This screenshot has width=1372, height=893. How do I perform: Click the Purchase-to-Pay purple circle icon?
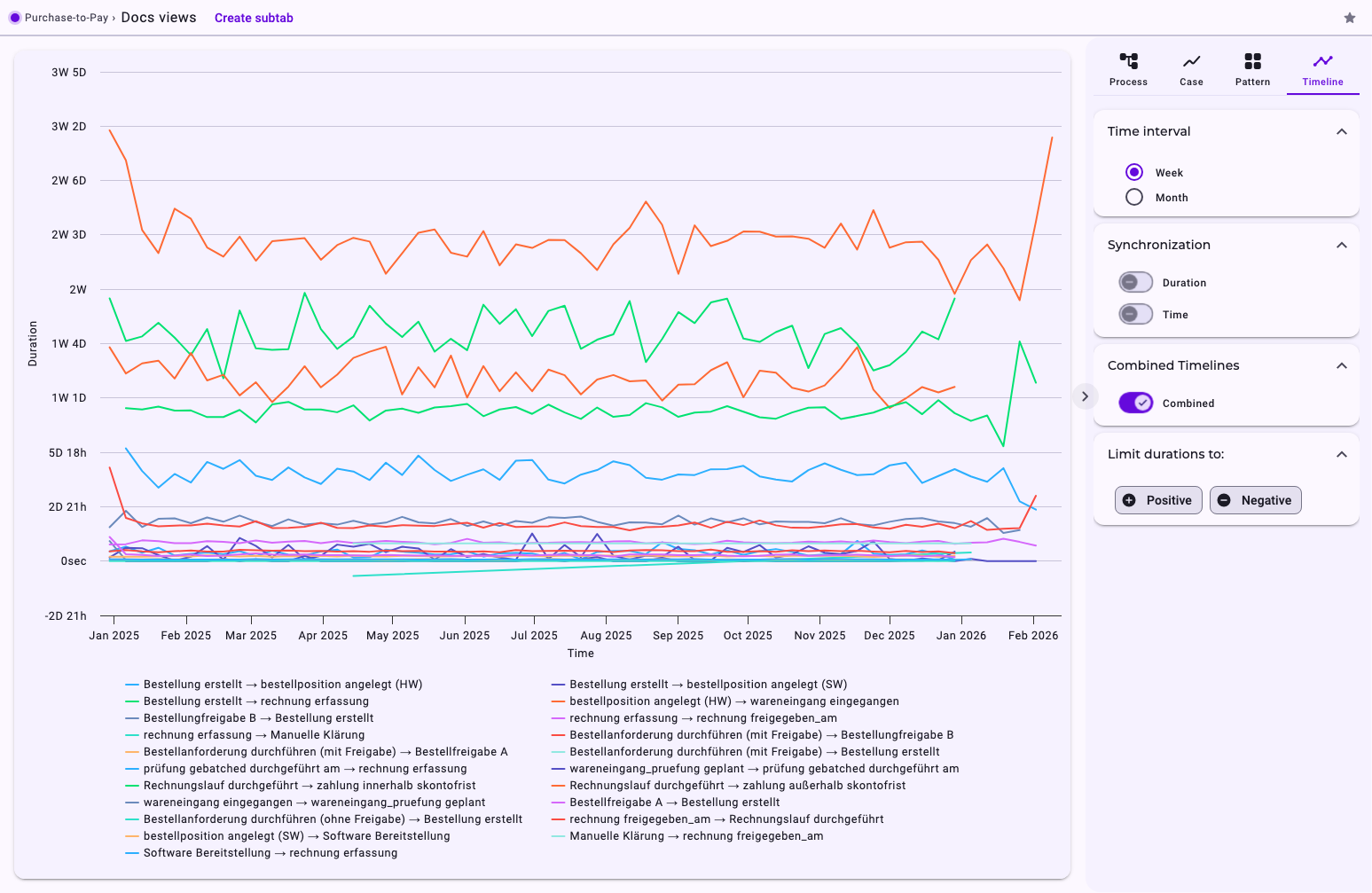[15, 18]
